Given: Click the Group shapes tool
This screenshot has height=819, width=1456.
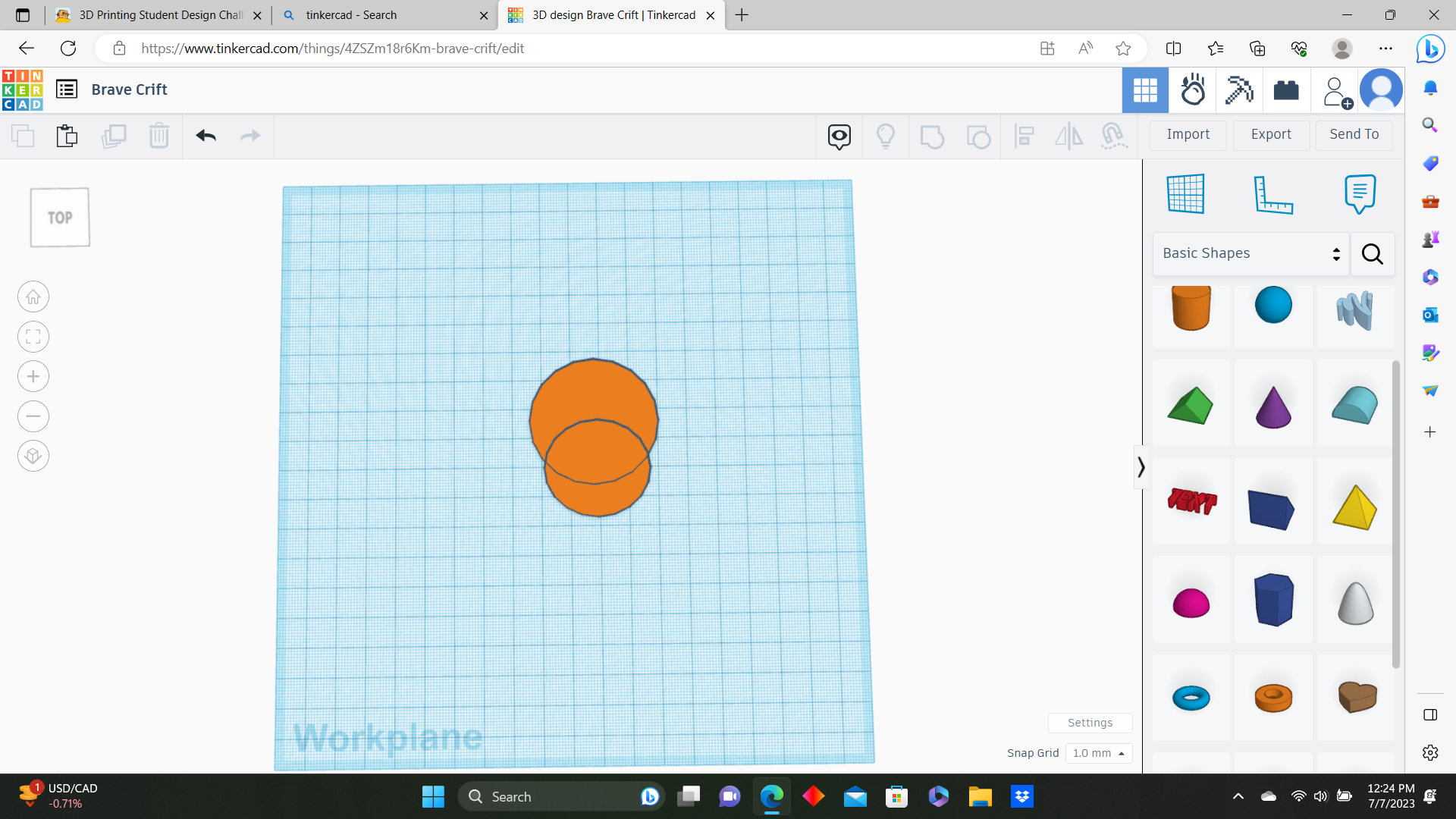Looking at the screenshot, I should pyautogui.click(x=932, y=136).
